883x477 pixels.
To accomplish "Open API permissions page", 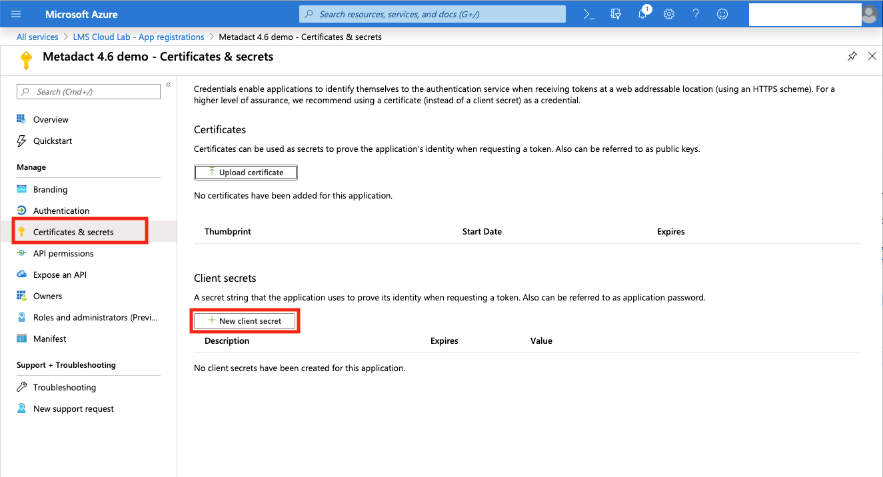I will pos(63,253).
